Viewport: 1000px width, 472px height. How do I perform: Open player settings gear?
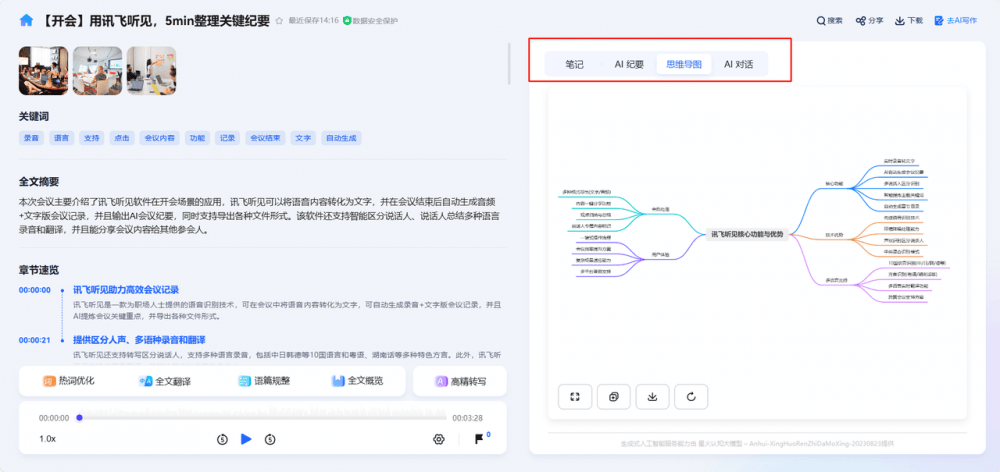click(x=439, y=439)
